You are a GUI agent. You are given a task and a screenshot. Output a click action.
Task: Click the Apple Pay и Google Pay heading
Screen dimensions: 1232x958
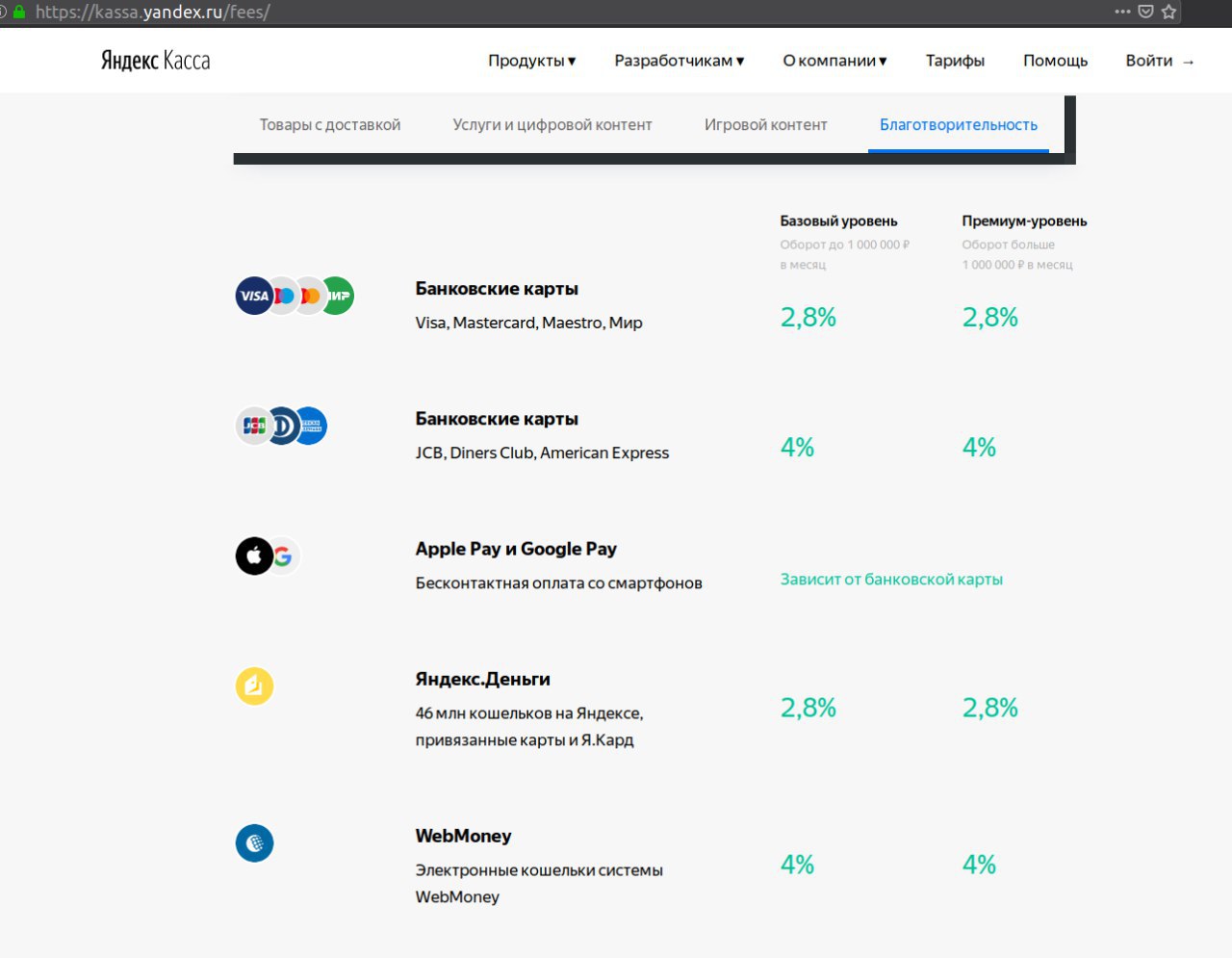[516, 549]
